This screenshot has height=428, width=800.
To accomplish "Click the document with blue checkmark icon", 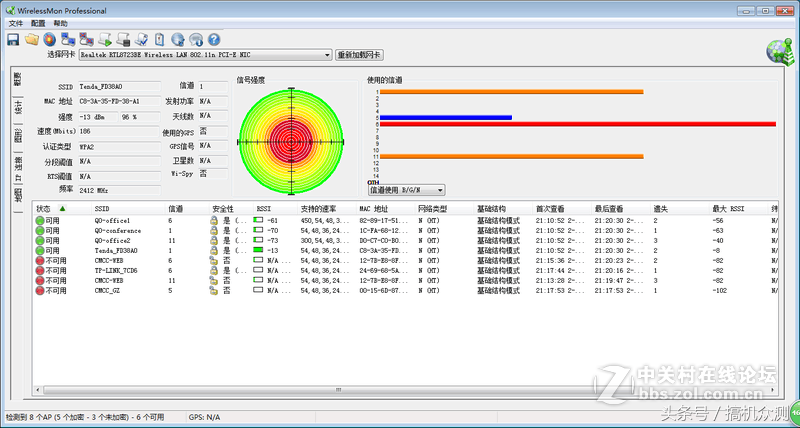I will (x=141, y=39).
